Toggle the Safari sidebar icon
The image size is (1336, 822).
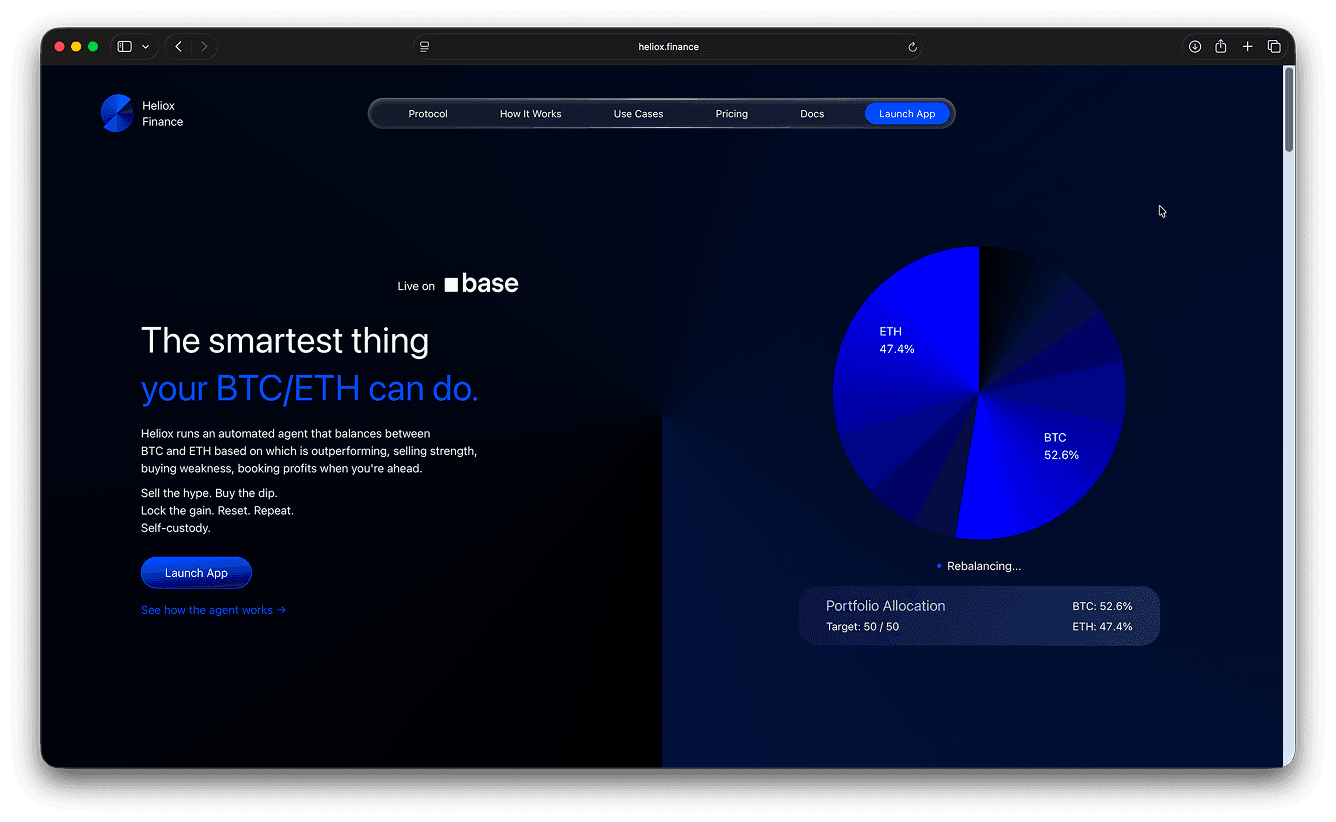pyautogui.click(x=125, y=47)
